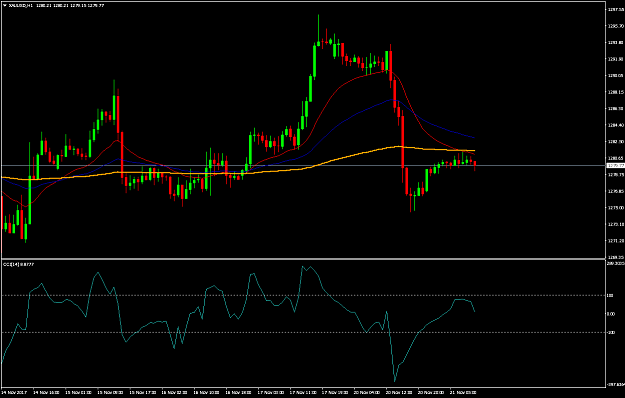Click the one-click trading arrow beside XAUUSD,H1
625x398 pixels.
(x=4, y=6)
